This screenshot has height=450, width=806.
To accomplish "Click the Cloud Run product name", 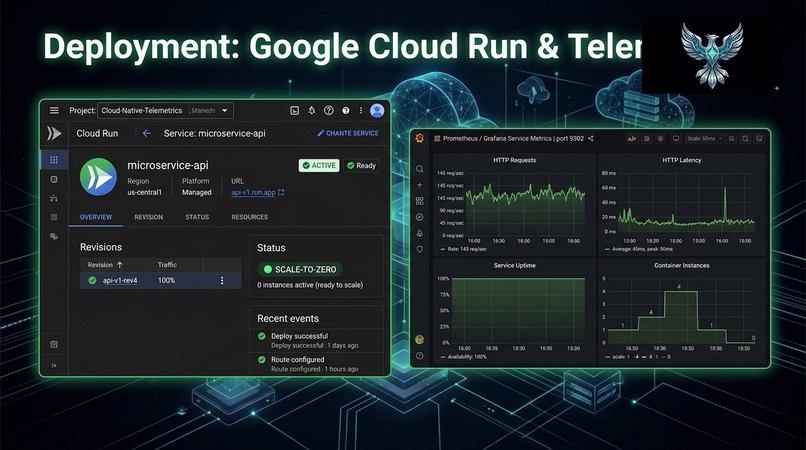I will click(97, 133).
